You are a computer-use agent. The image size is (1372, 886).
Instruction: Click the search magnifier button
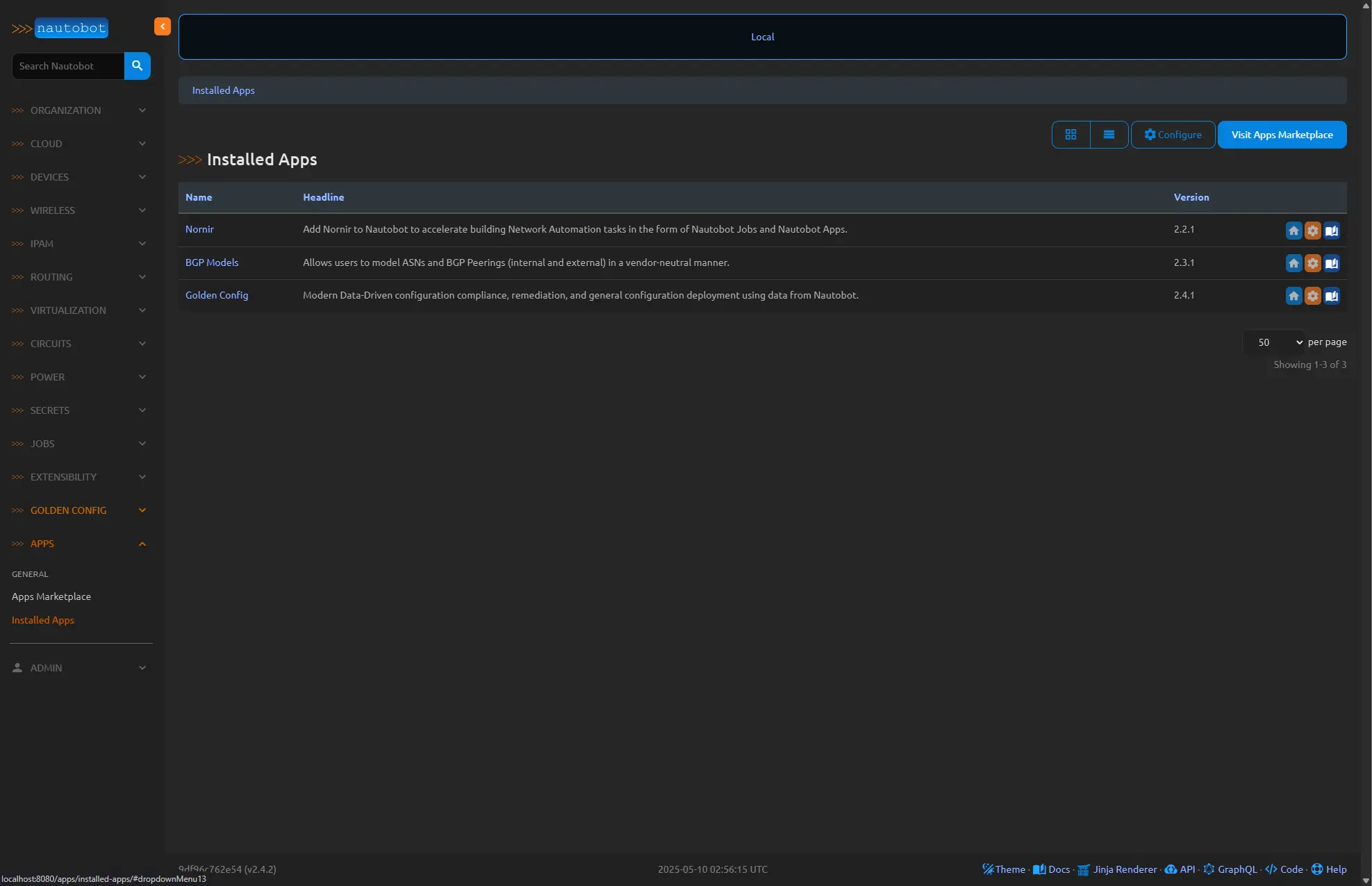point(137,66)
